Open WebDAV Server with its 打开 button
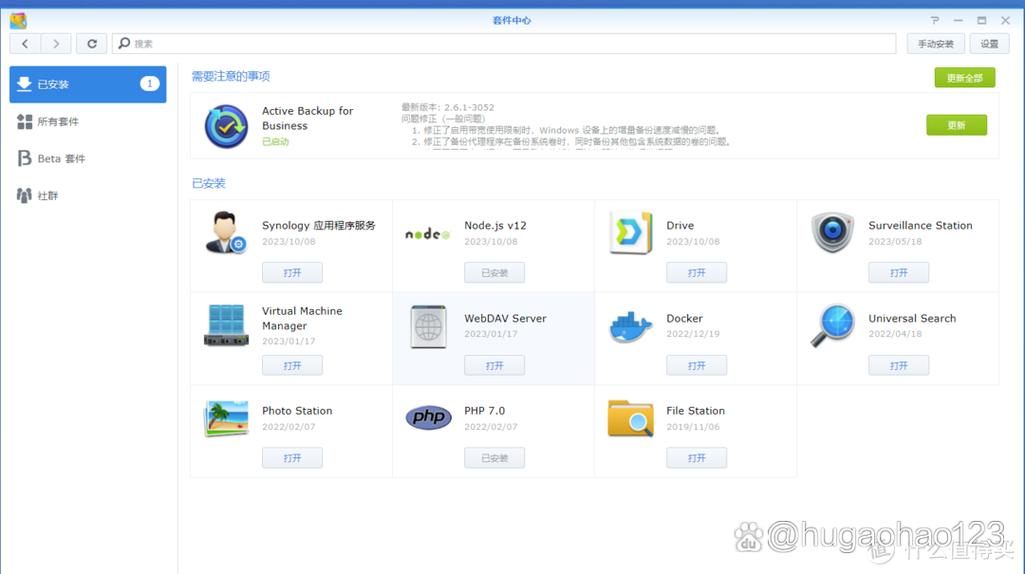This screenshot has width=1025, height=574. pyautogui.click(x=494, y=365)
